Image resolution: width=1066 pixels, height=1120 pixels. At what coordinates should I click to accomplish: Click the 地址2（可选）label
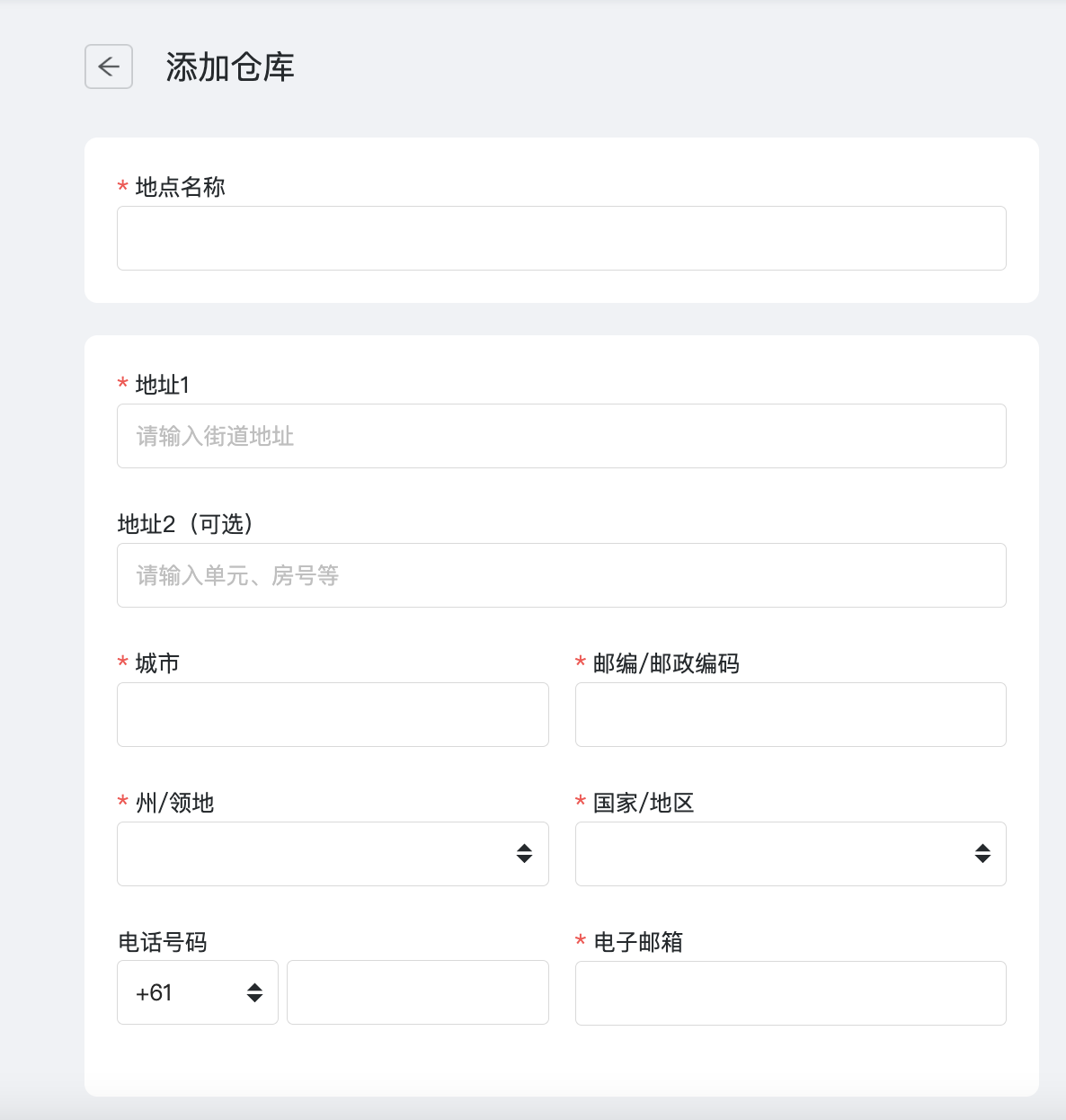[186, 524]
